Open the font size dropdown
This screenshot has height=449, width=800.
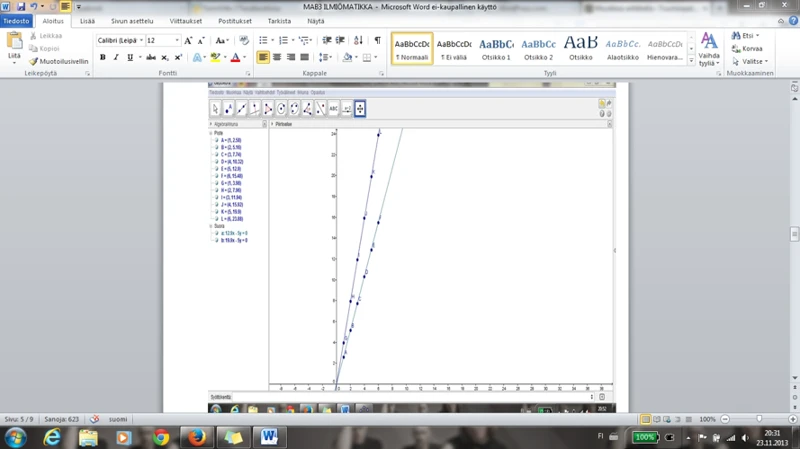point(178,41)
